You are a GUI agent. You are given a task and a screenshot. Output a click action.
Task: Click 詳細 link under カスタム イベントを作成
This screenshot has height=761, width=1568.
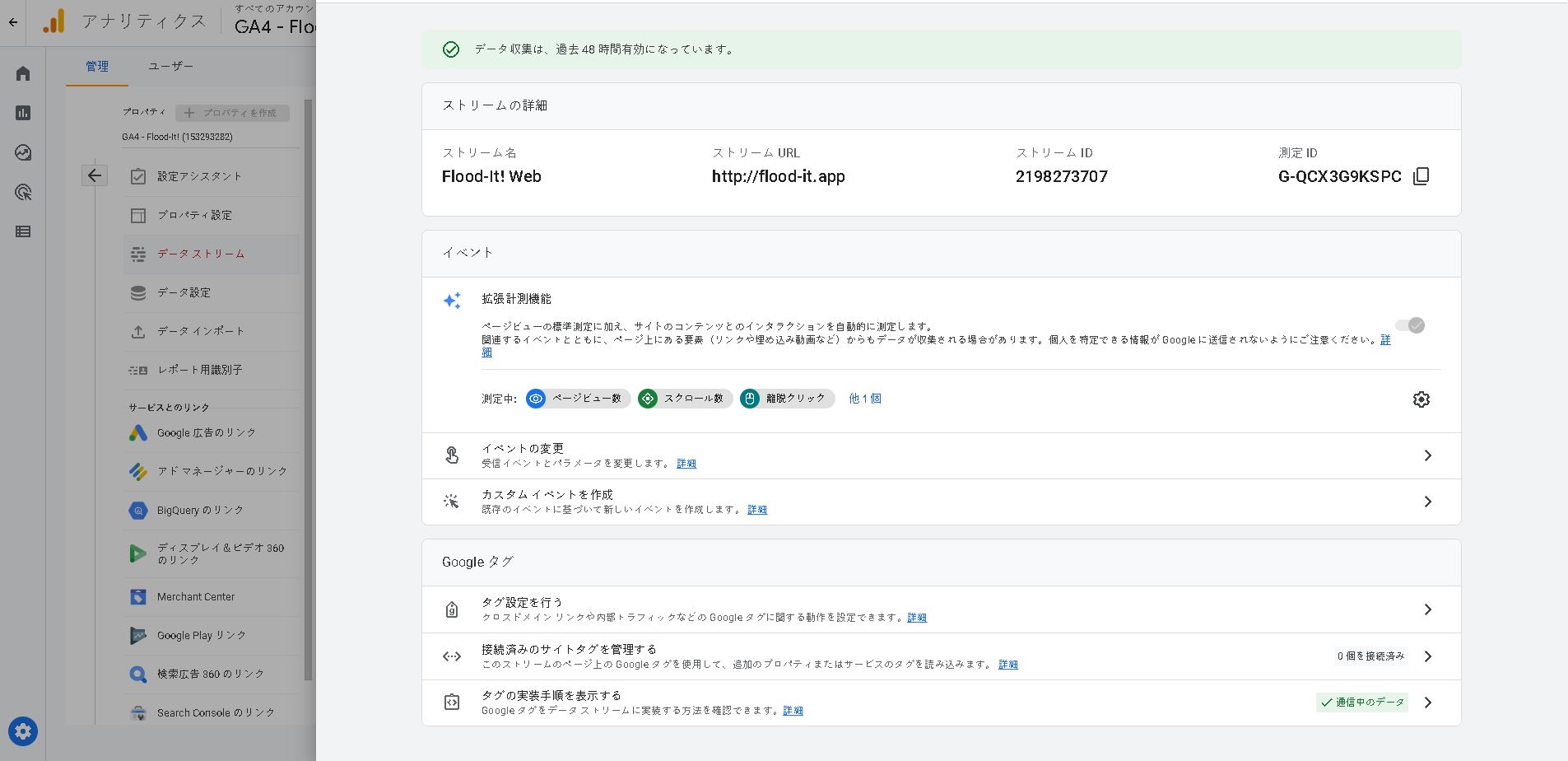757,510
